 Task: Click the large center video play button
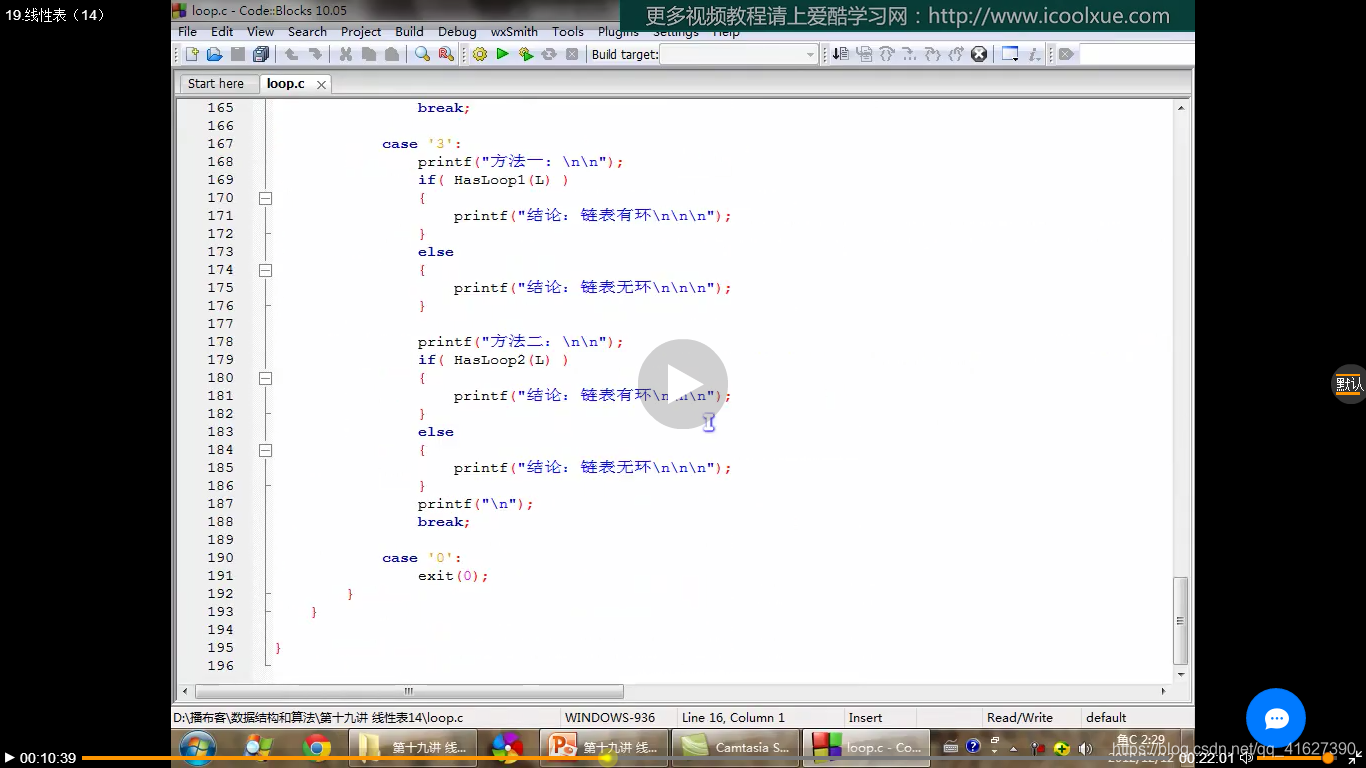[683, 384]
